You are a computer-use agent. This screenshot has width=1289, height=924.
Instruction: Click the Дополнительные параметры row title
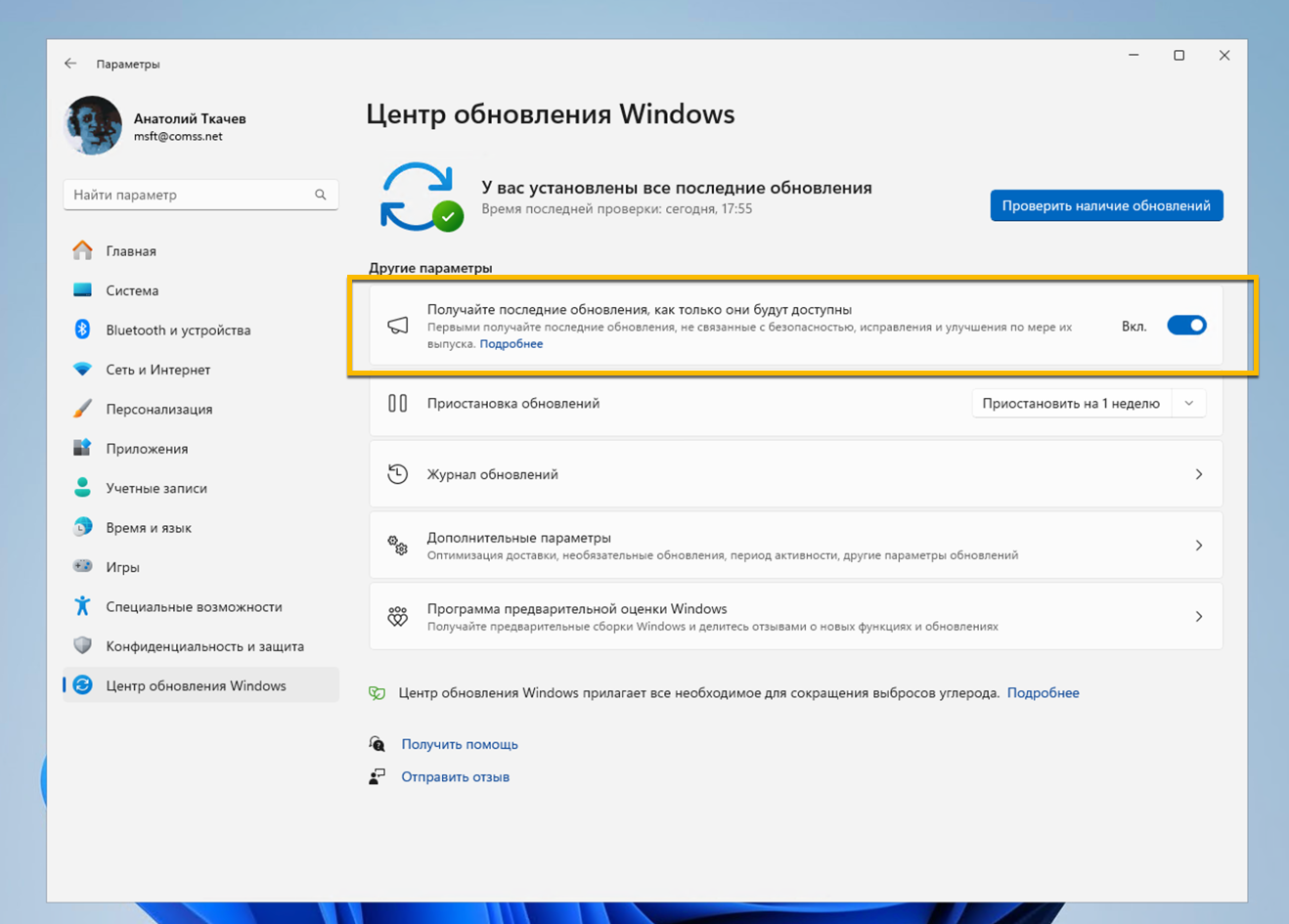pyautogui.click(x=519, y=538)
